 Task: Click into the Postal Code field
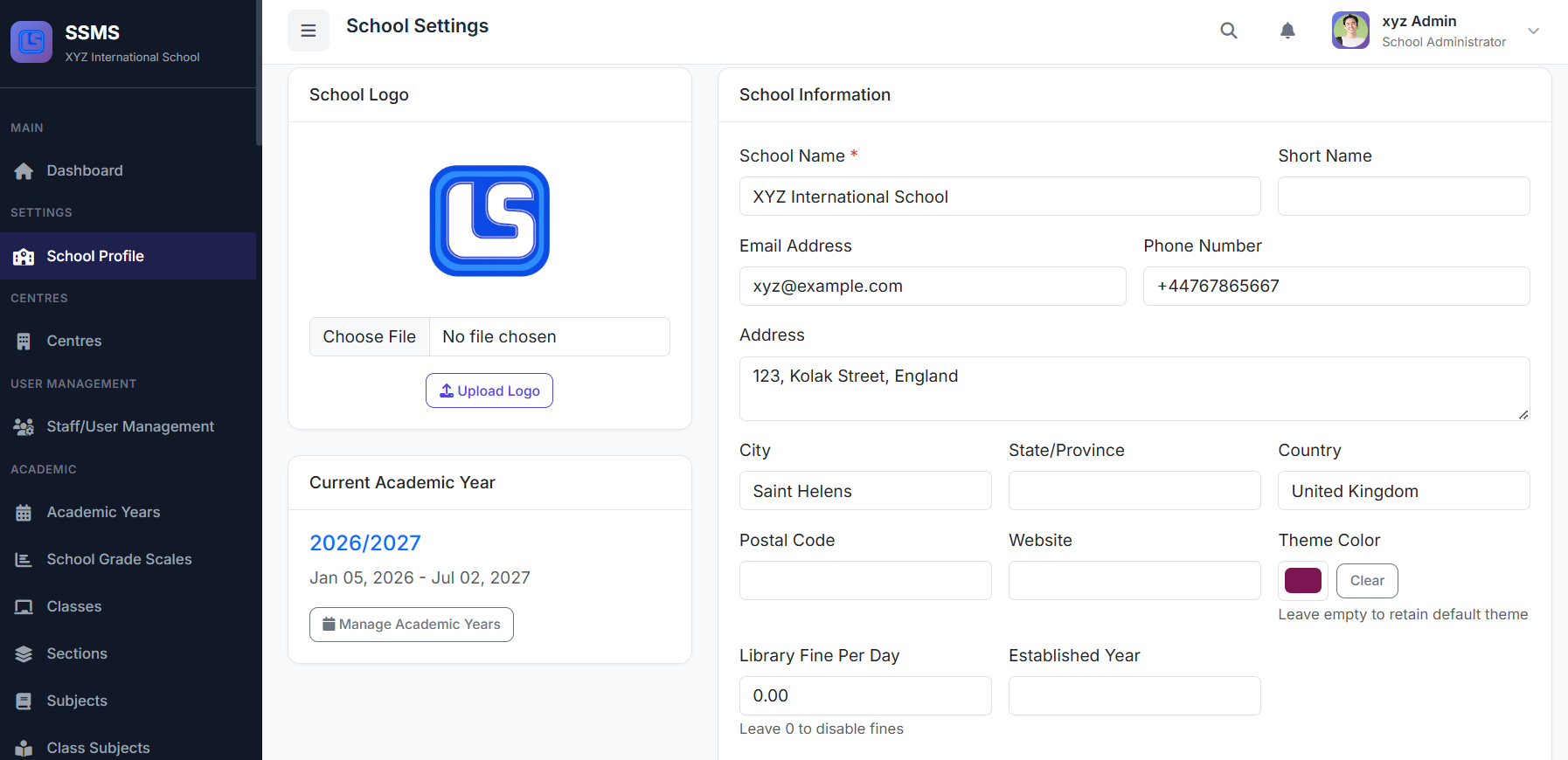864,581
